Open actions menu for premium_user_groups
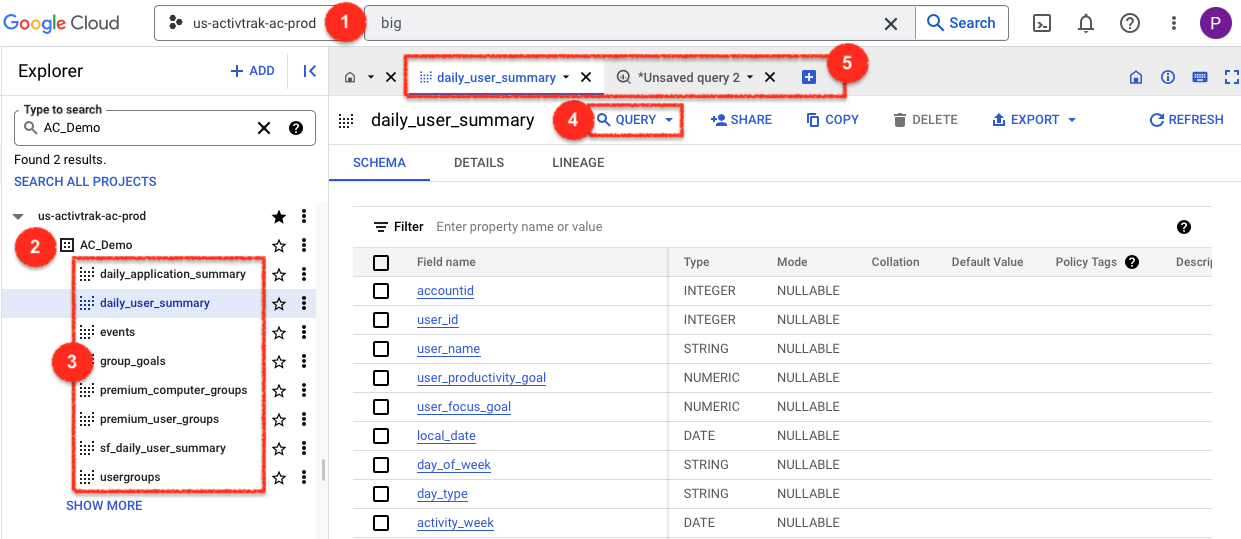 [304, 419]
